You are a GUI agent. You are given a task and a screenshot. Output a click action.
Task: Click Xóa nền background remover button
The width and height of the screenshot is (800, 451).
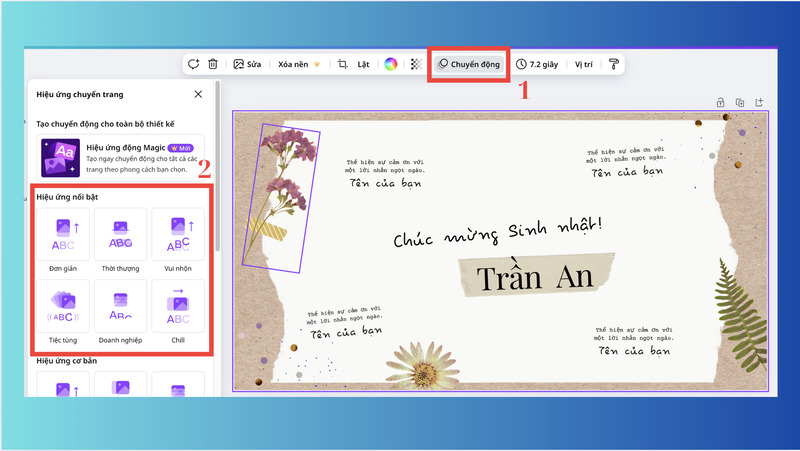(x=299, y=64)
